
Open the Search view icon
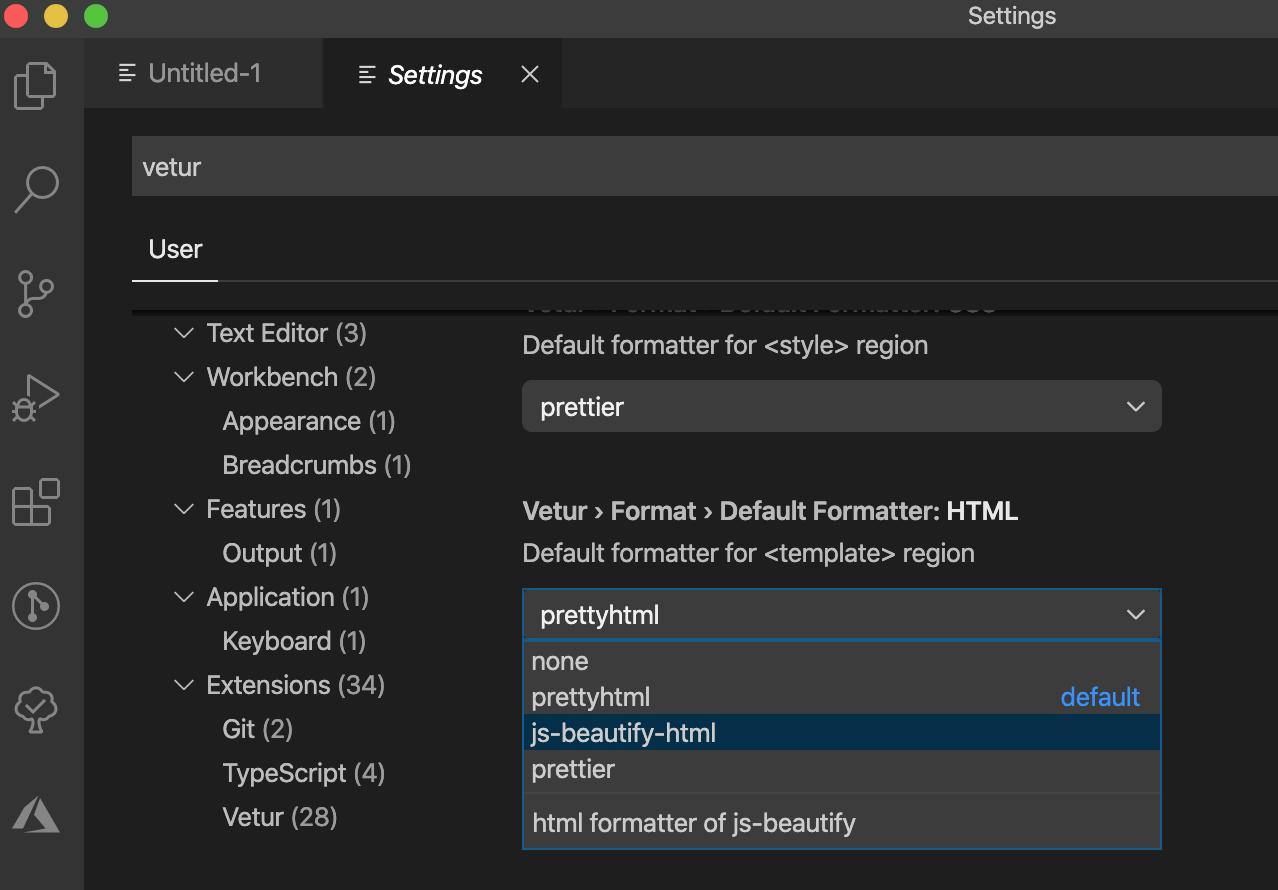pyautogui.click(x=36, y=189)
